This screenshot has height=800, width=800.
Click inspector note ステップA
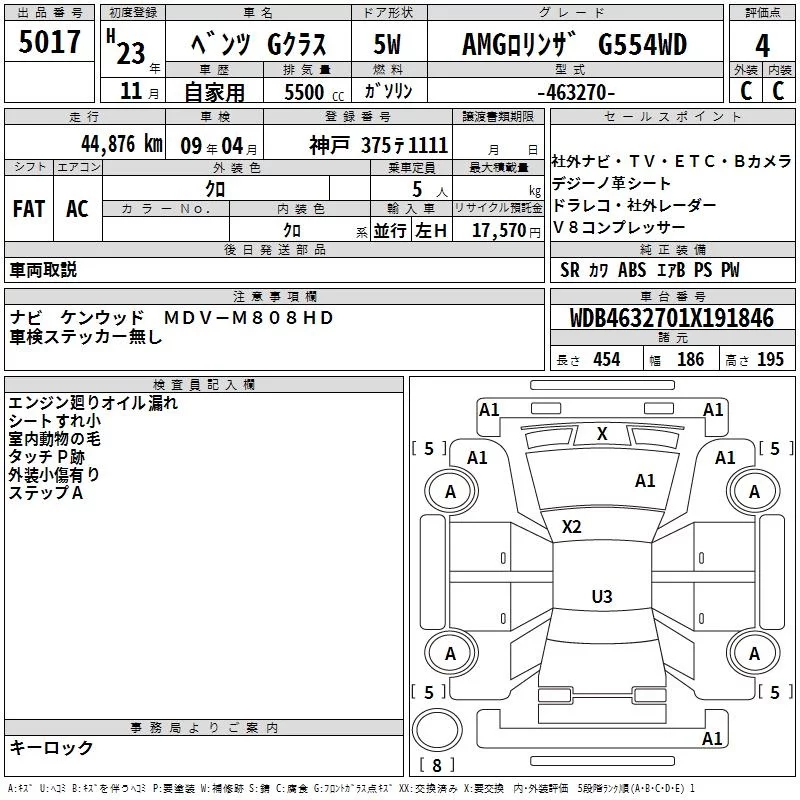click(45, 492)
